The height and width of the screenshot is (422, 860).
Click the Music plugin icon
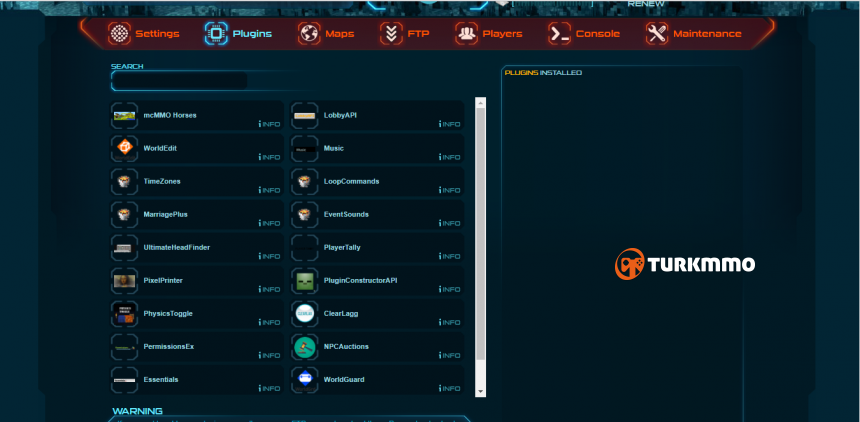click(x=304, y=149)
